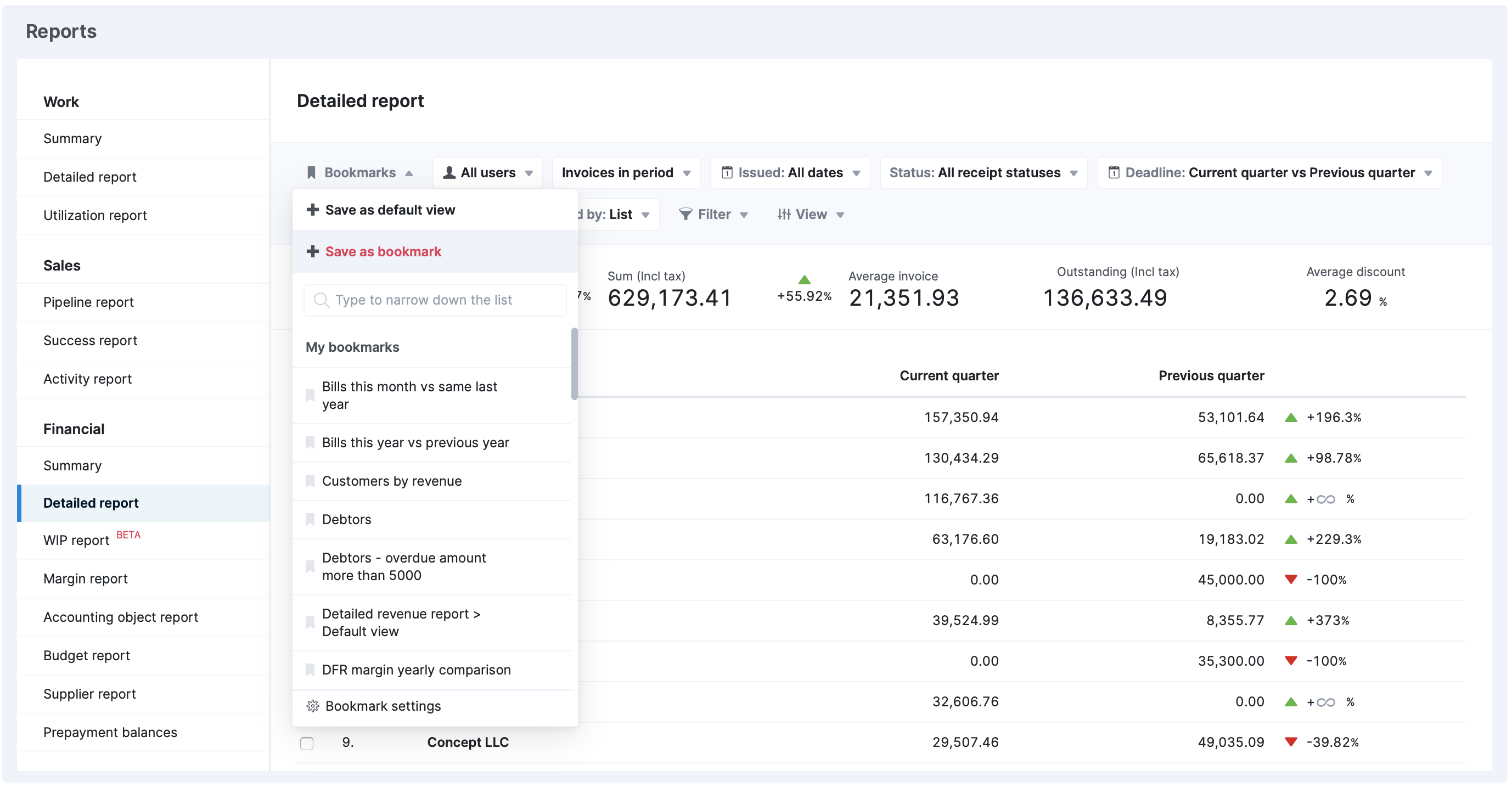Click the Bookmarks ribbon icon in toolbar

pyautogui.click(x=311, y=172)
